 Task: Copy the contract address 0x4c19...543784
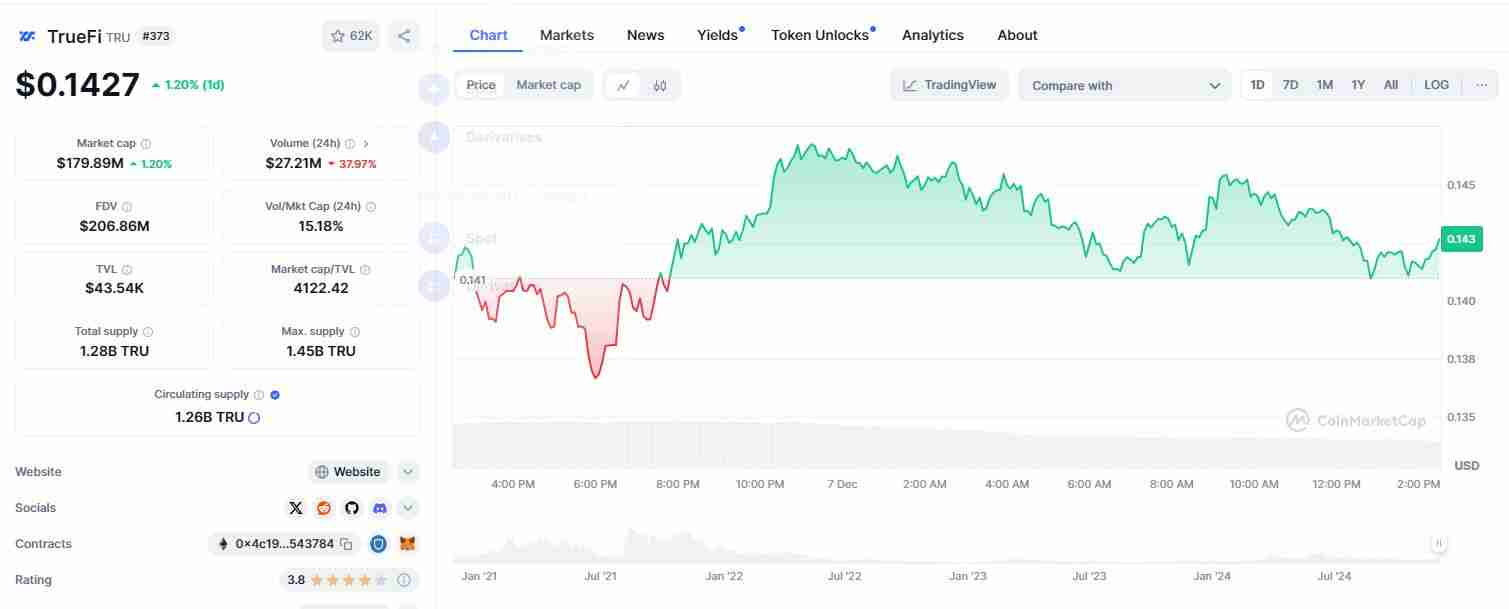pos(346,544)
